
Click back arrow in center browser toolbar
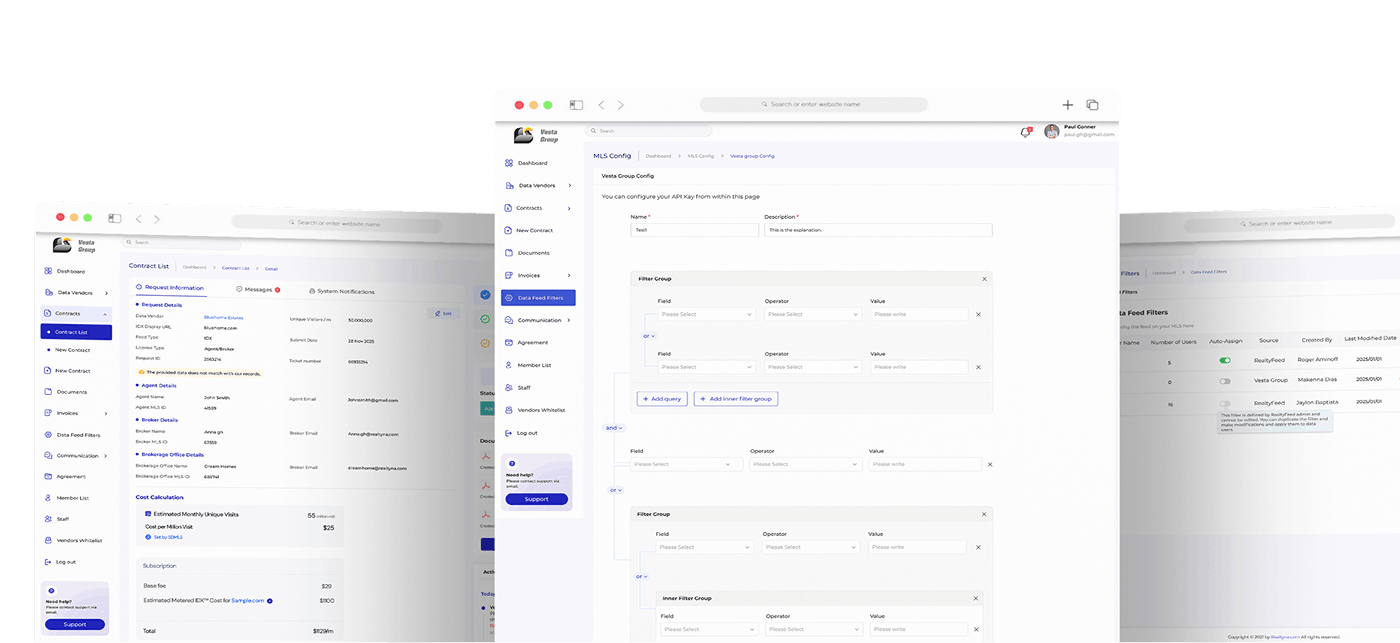(601, 104)
